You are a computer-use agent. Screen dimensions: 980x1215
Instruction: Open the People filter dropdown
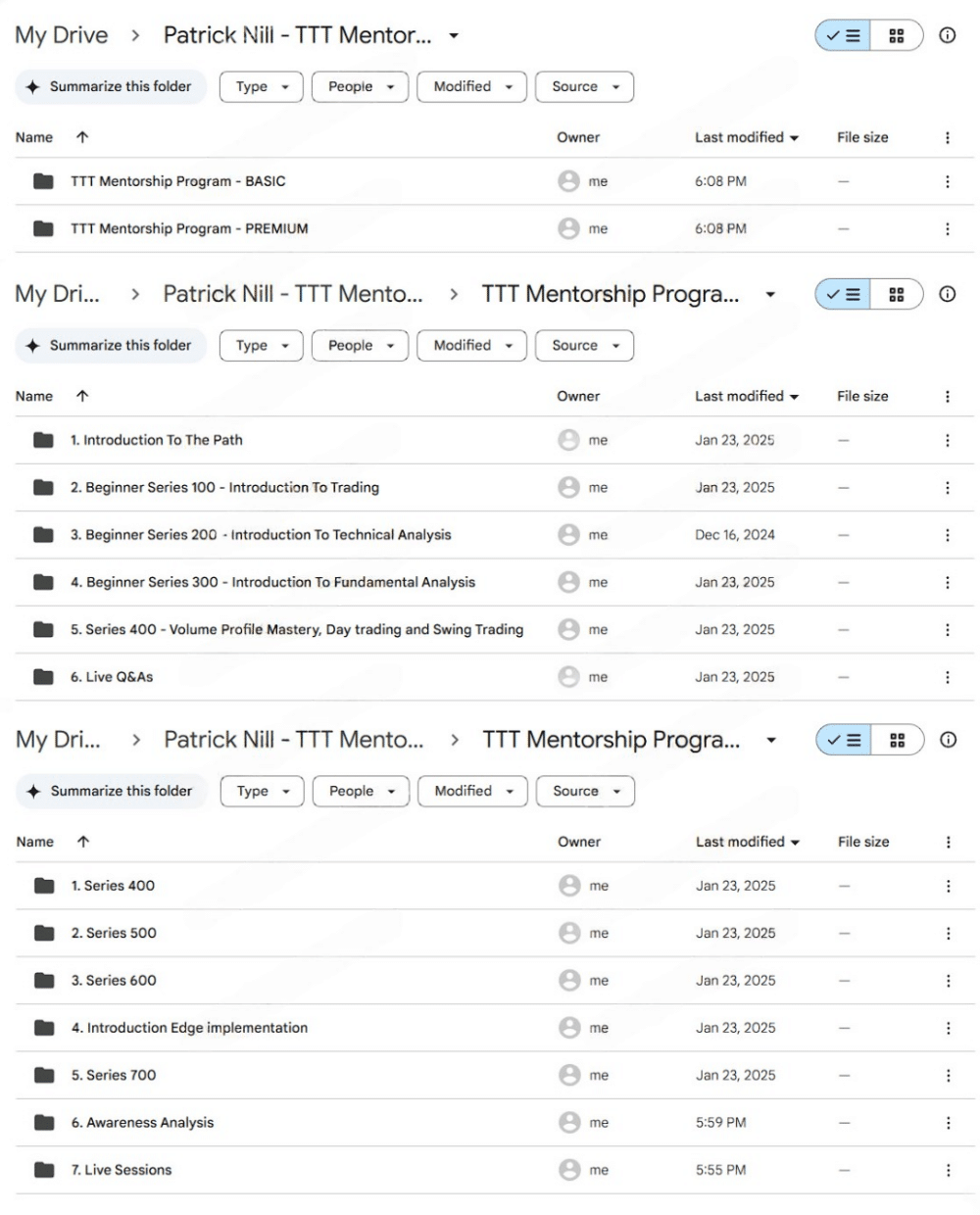(x=360, y=86)
